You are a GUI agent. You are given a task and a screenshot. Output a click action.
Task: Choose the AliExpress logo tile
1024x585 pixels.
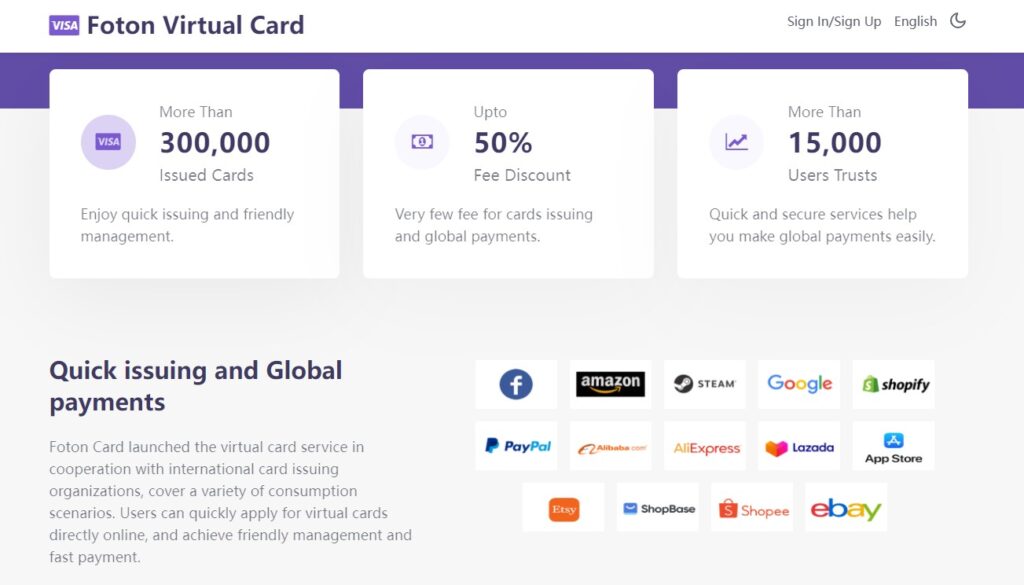[705, 446]
